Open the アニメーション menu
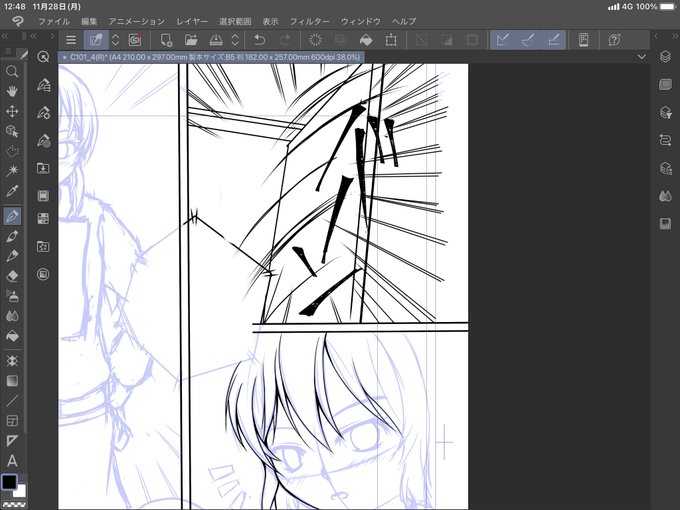This screenshot has width=680, height=510. [137, 21]
